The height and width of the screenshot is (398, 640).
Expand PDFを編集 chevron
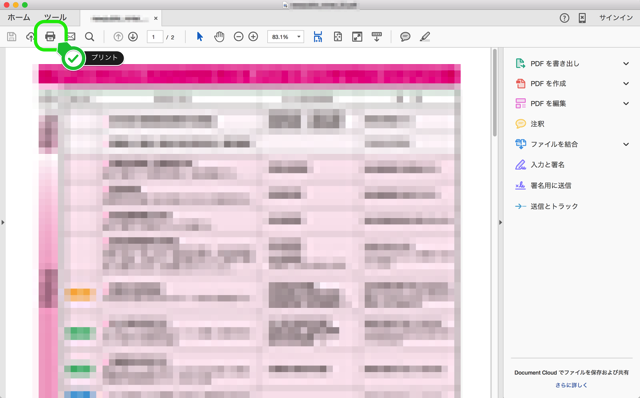pyautogui.click(x=626, y=103)
